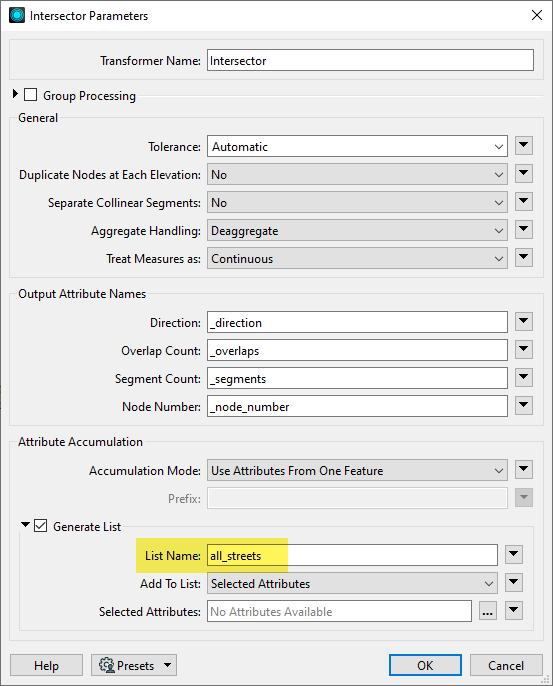
Task: Click ellipsis button for Selected Attributes
Action: pyautogui.click(x=487, y=610)
